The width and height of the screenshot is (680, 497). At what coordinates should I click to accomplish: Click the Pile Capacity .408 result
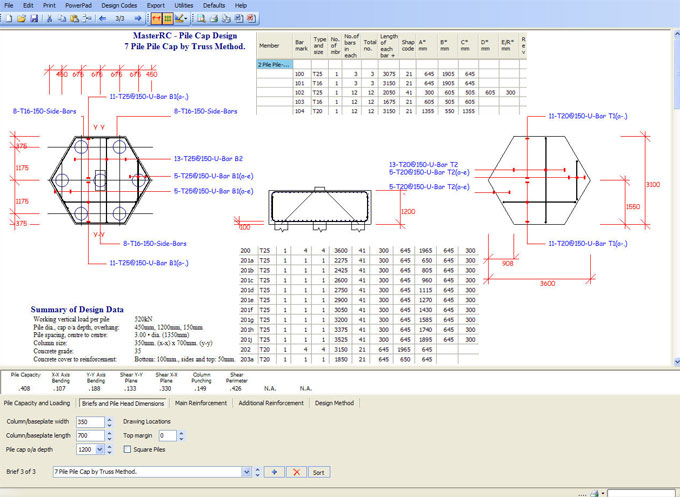click(24, 389)
